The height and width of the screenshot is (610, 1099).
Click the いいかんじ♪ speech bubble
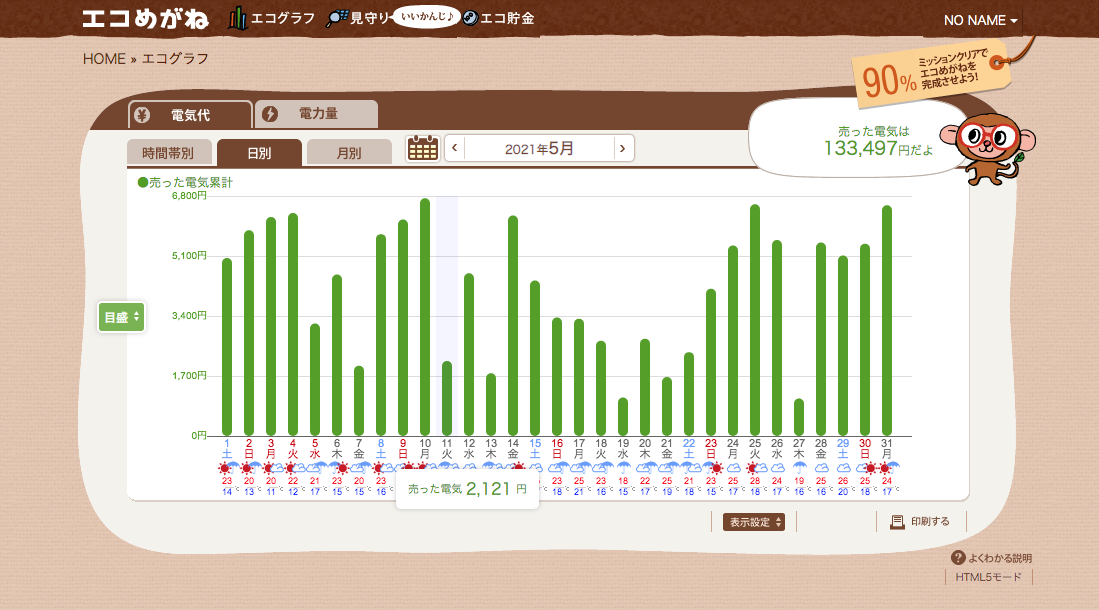click(x=426, y=17)
